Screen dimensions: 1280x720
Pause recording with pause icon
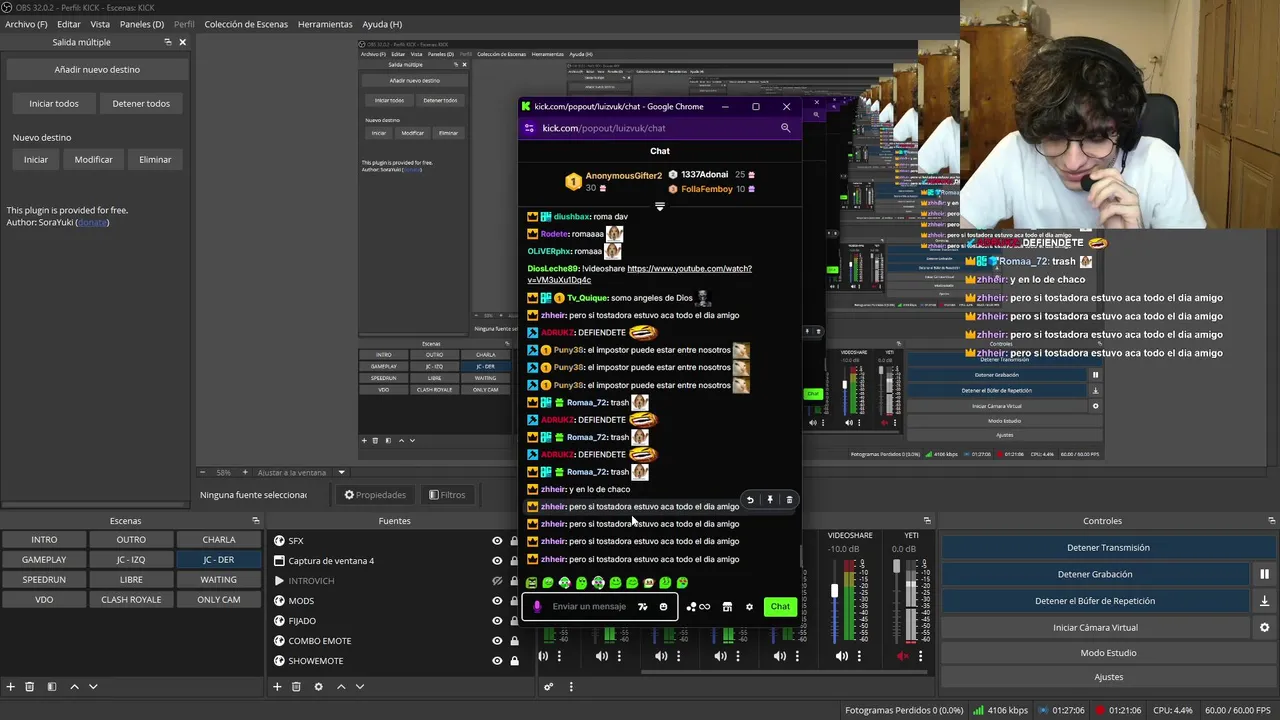(1264, 574)
